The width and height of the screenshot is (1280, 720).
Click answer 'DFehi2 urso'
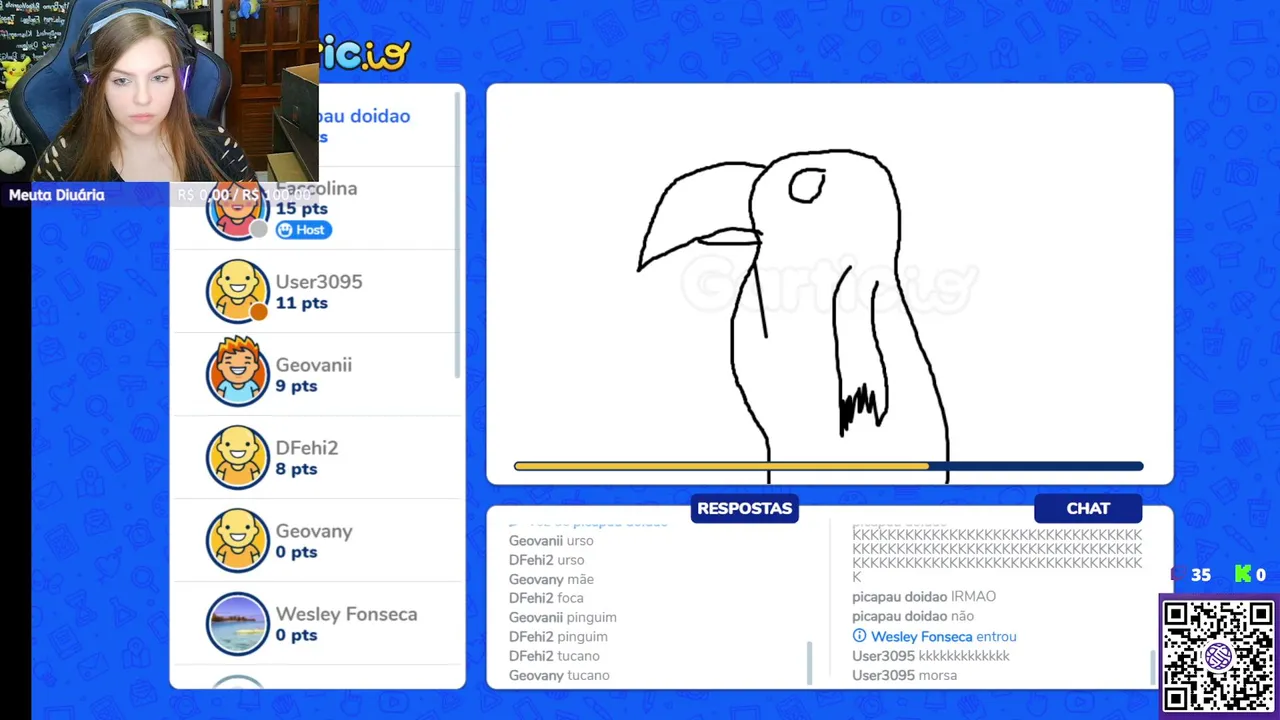(547, 560)
